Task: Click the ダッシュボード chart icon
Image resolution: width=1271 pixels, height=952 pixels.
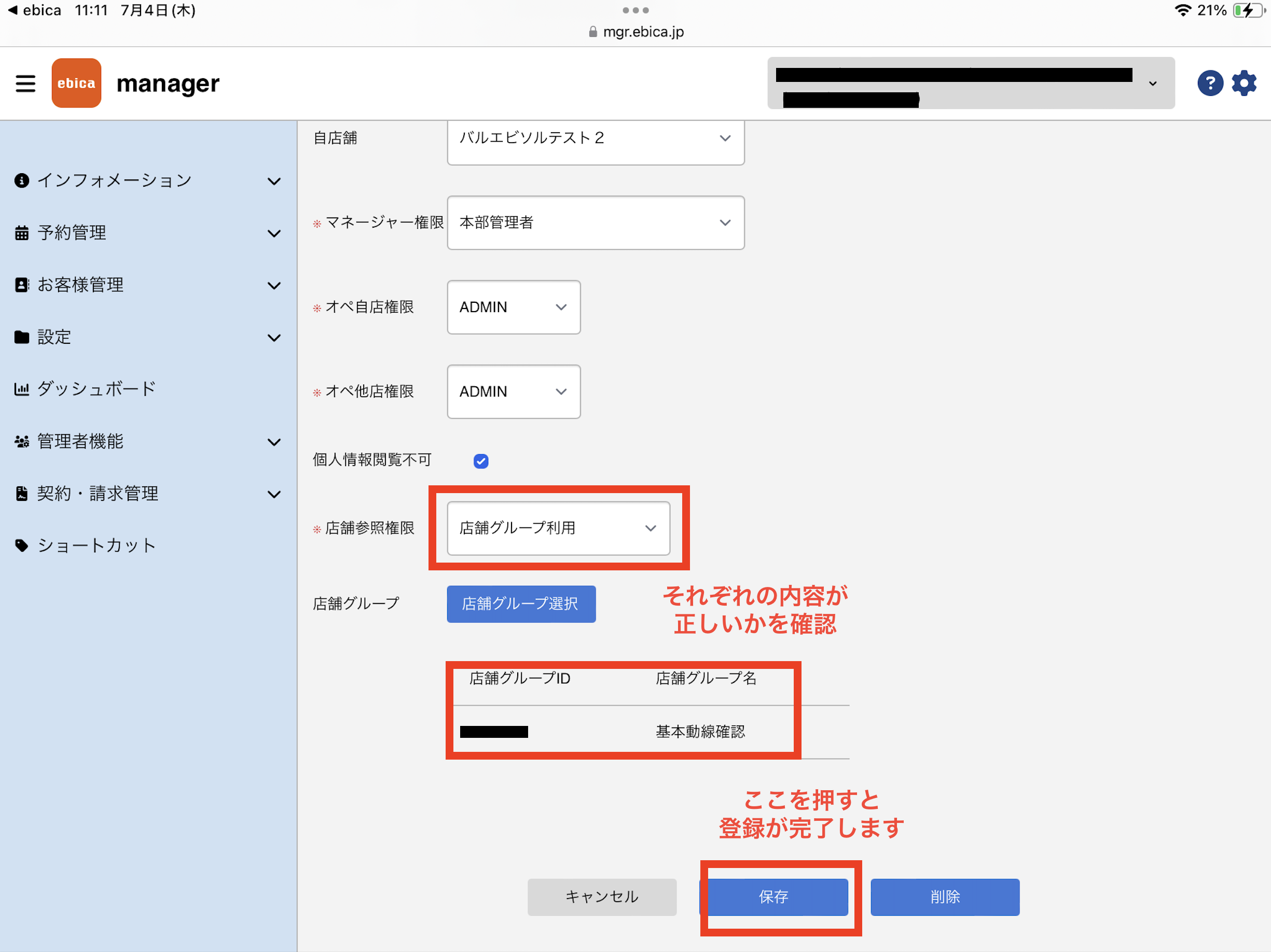Action: click(x=22, y=389)
